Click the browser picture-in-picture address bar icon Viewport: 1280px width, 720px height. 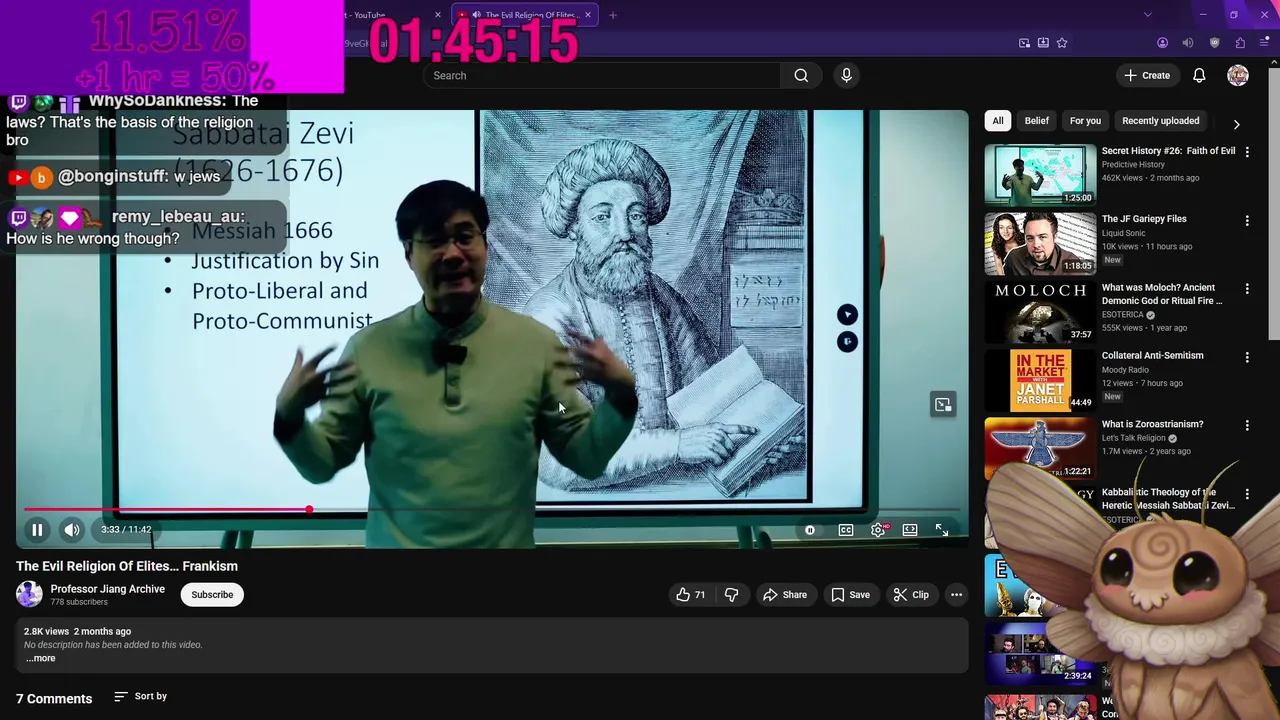point(1024,43)
